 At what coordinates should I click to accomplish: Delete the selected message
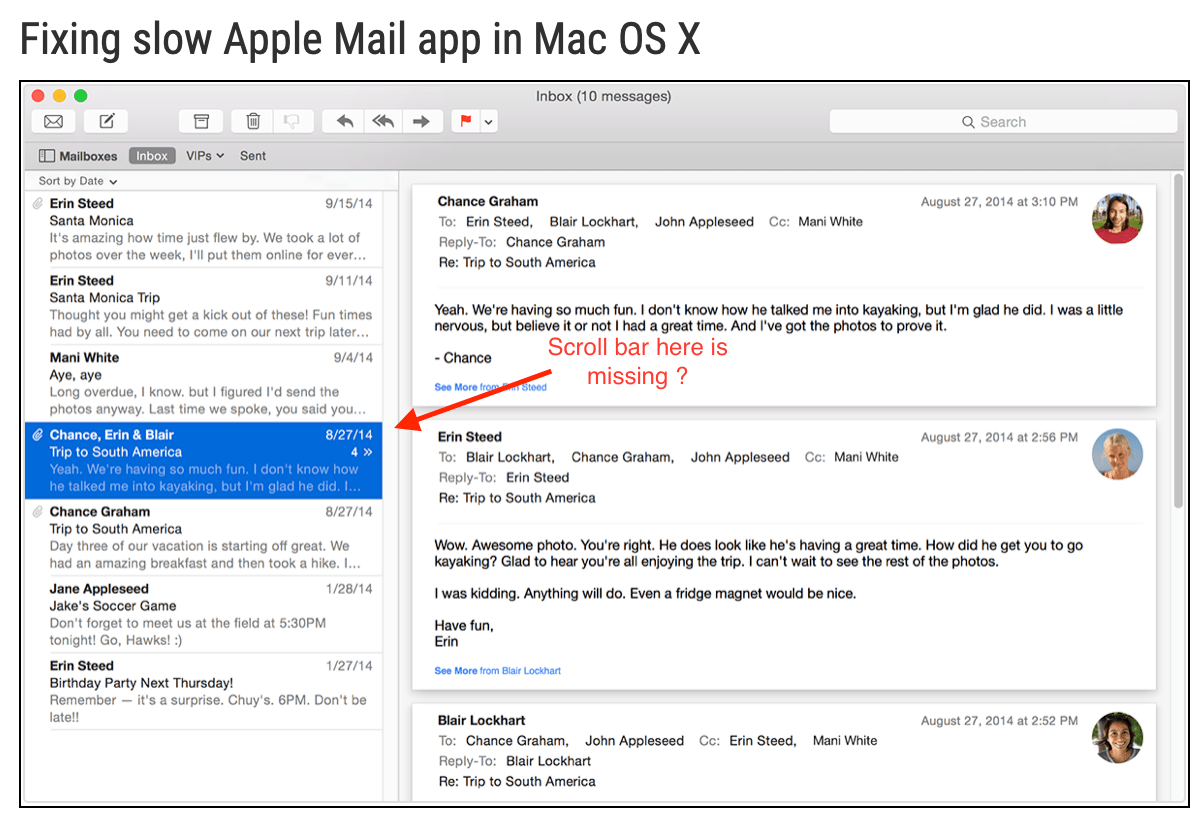pos(251,120)
